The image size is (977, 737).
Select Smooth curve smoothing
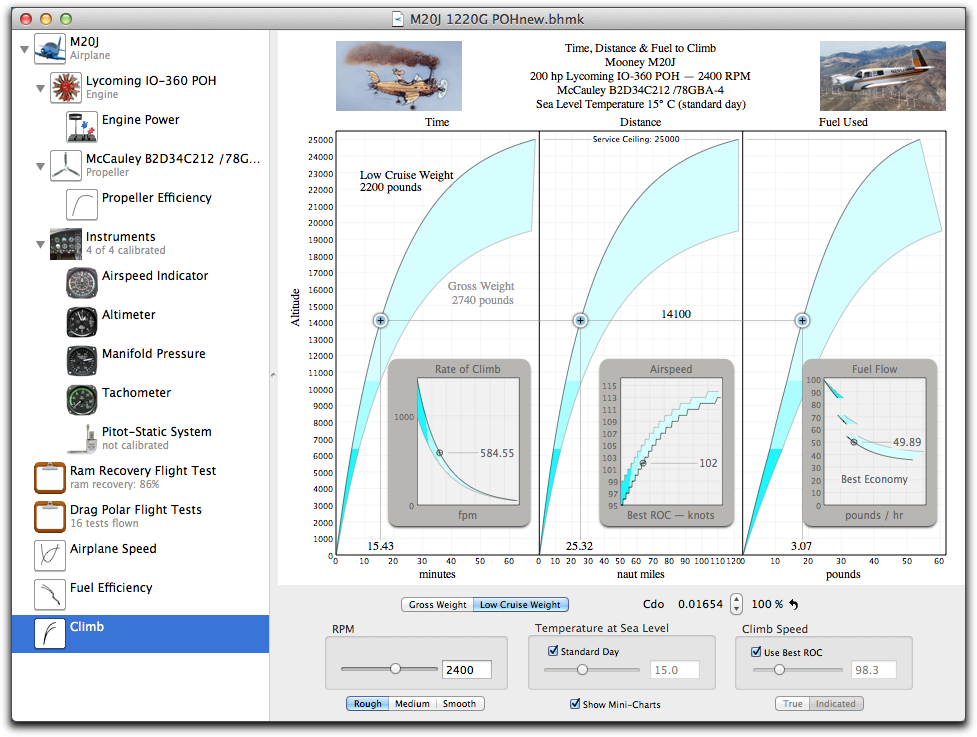(459, 703)
